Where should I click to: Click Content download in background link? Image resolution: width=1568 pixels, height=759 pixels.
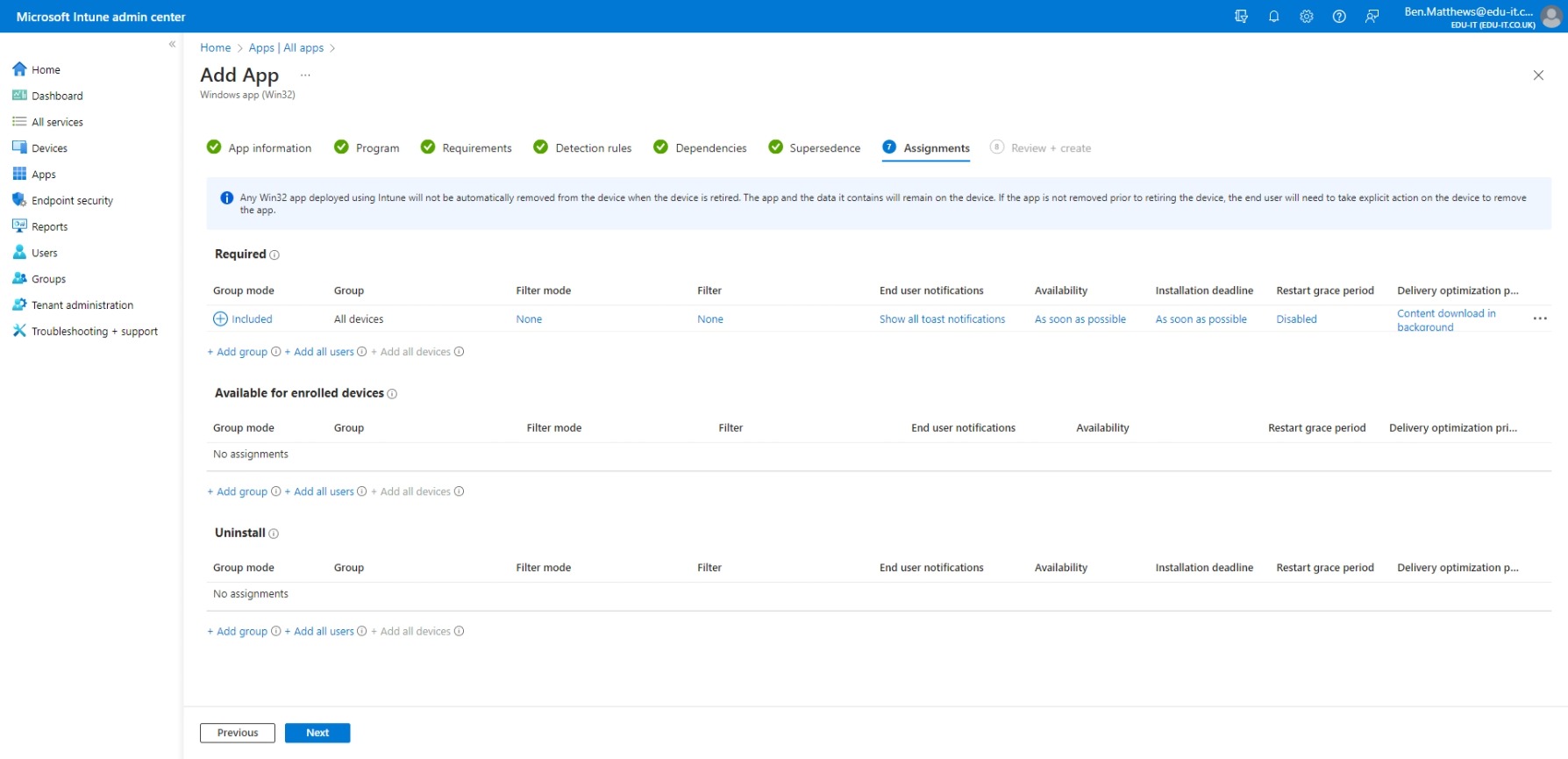pyautogui.click(x=1446, y=320)
